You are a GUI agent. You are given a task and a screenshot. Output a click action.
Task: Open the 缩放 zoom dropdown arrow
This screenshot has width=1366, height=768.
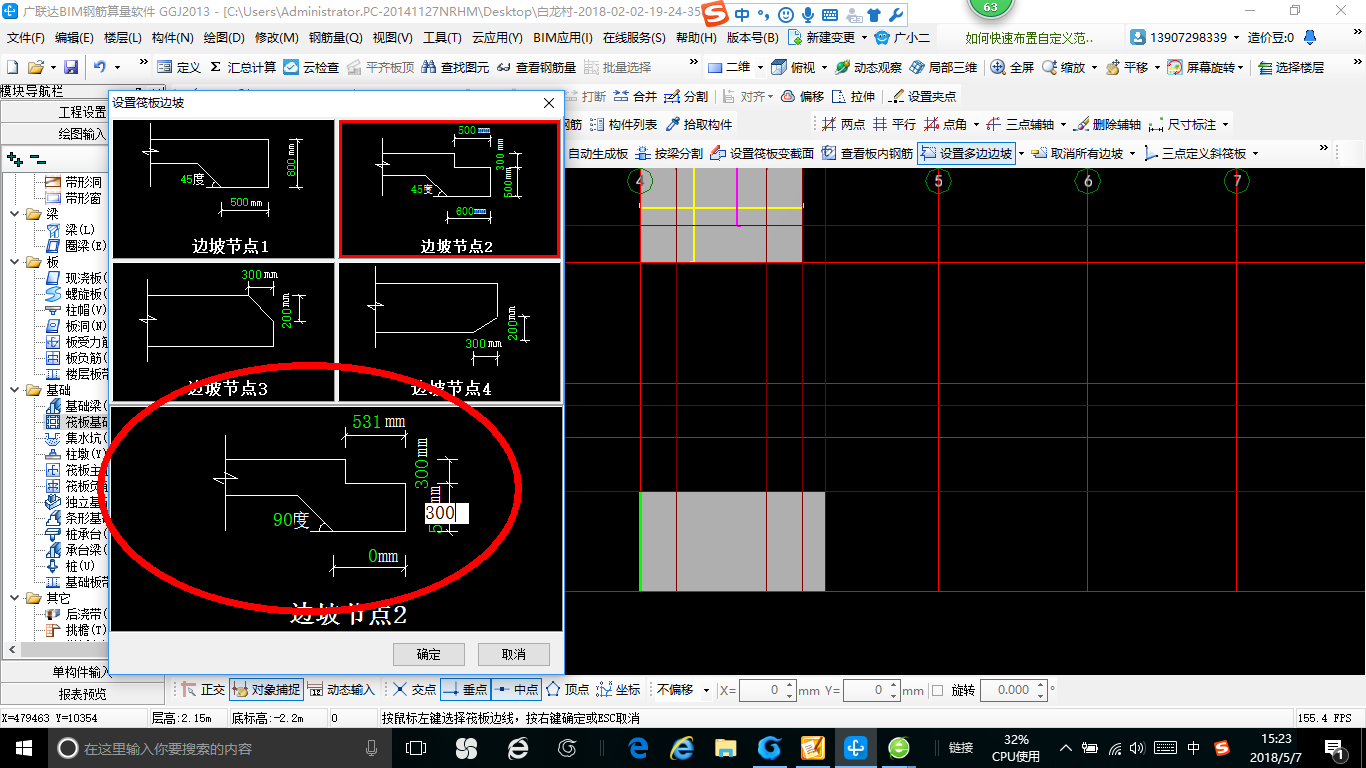(x=1094, y=67)
